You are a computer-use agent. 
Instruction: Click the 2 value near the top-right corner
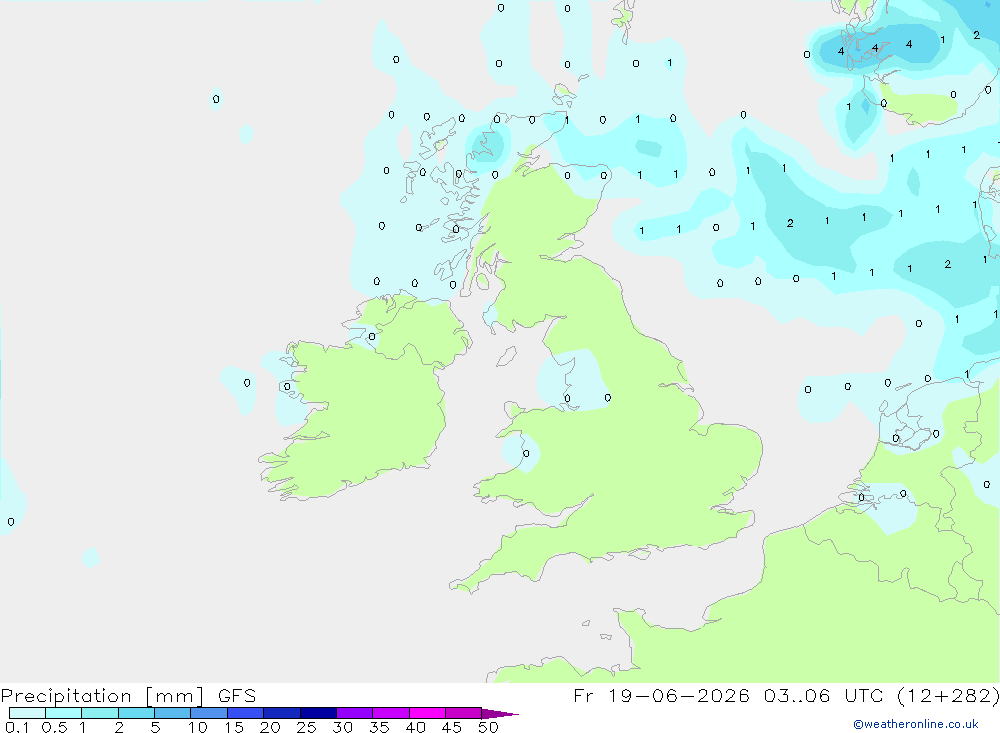(x=976, y=35)
